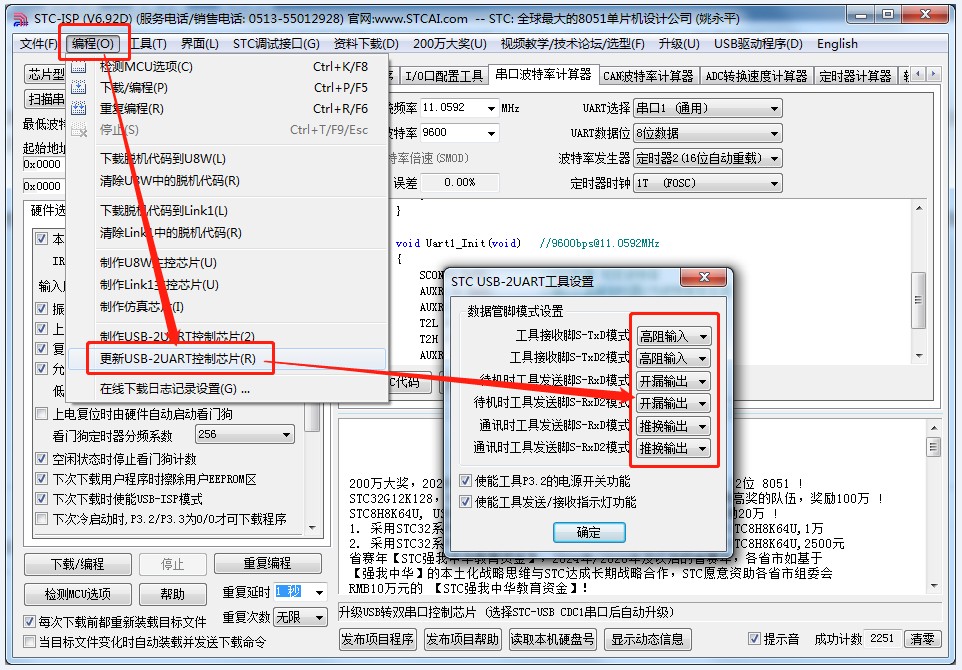
Task: Enable 下次冷启动时P3.2/P3.3为0/0才可下载程序
Action: point(42,518)
